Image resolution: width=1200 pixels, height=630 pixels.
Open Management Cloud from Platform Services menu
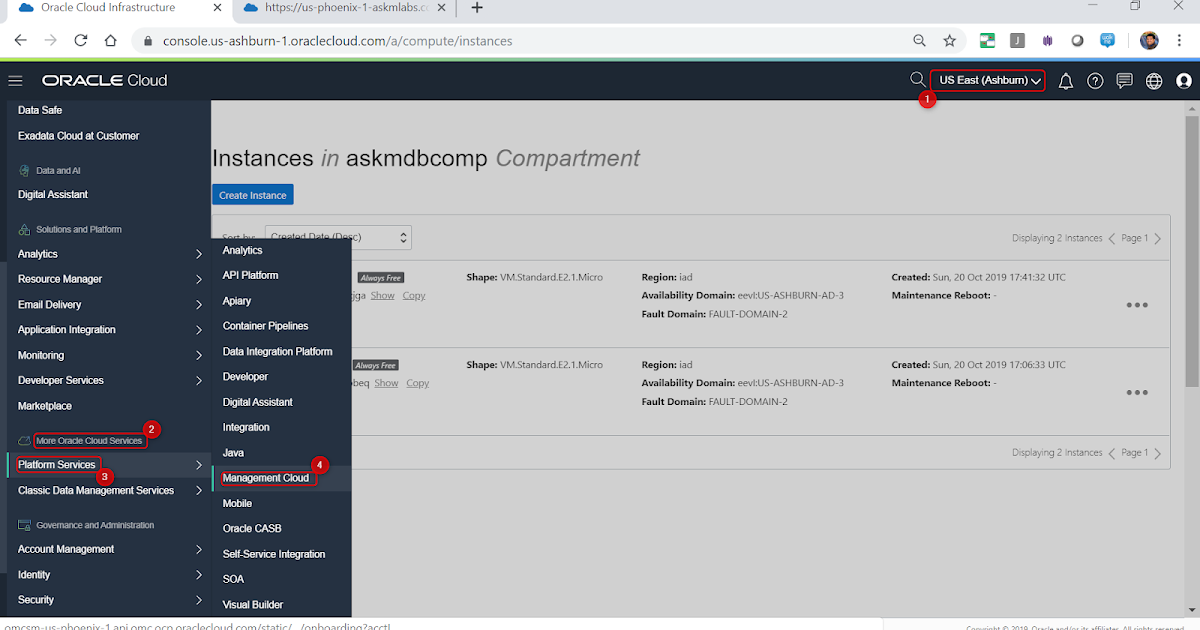coord(266,478)
